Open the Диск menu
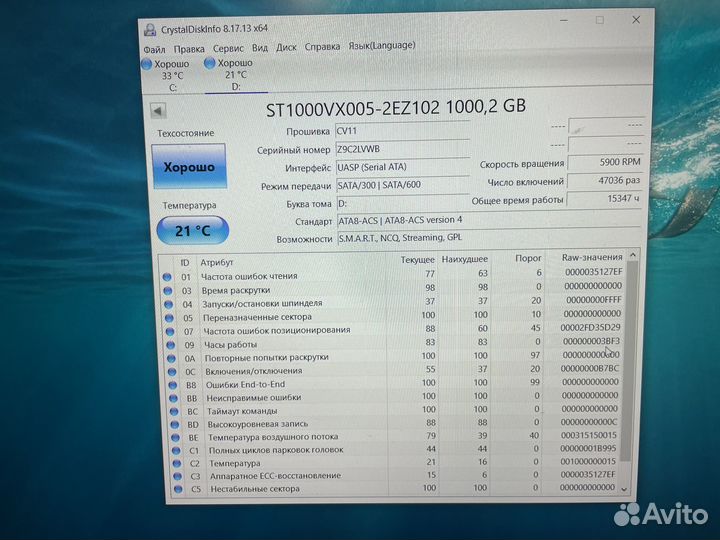 pyautogui.click(x=286, y=47)
